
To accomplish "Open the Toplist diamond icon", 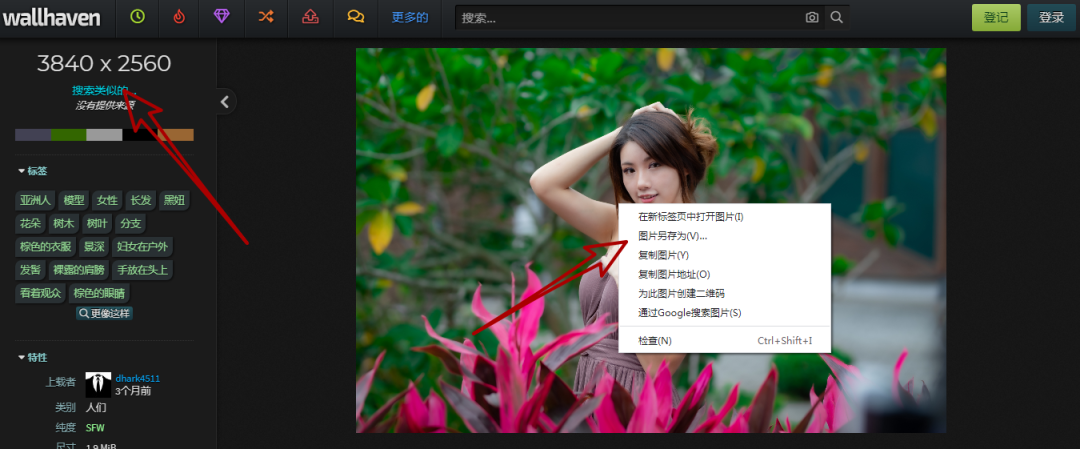I will [221, 17].
